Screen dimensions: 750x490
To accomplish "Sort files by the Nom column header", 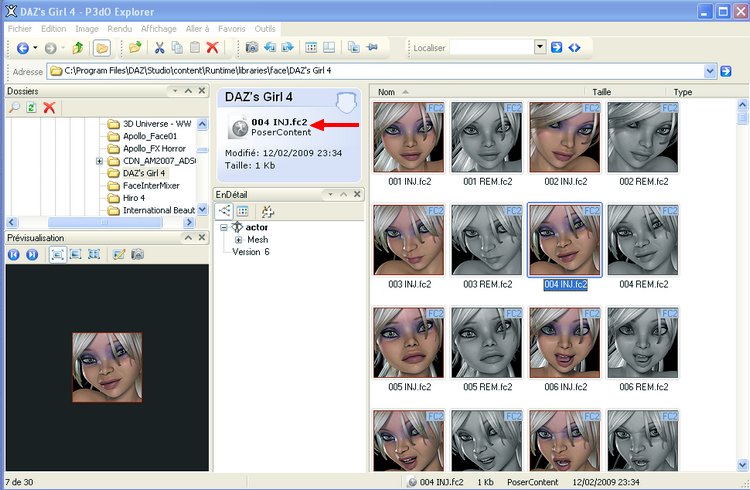I will tap(477, 92).
